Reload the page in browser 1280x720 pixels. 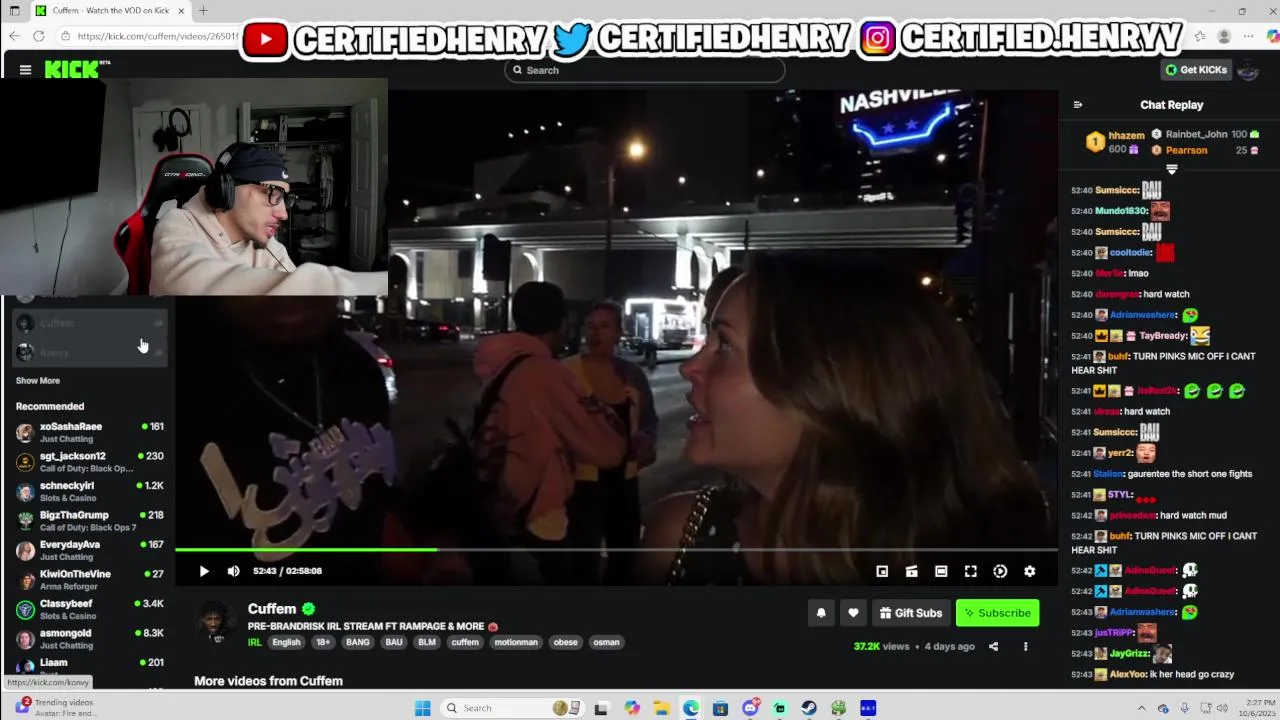coord(38,36)
